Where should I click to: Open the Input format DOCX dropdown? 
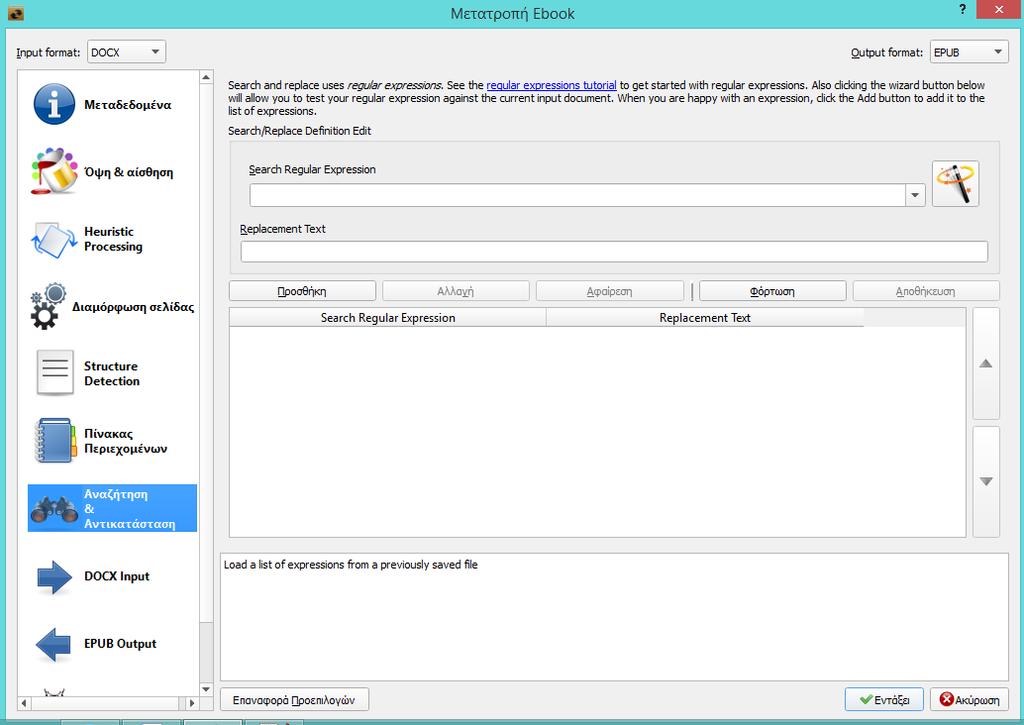[x=126, y=52]
